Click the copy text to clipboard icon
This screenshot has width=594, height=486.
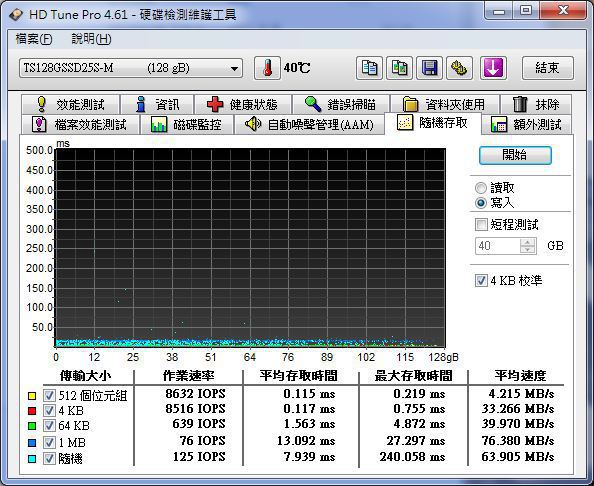click(369, 68)
